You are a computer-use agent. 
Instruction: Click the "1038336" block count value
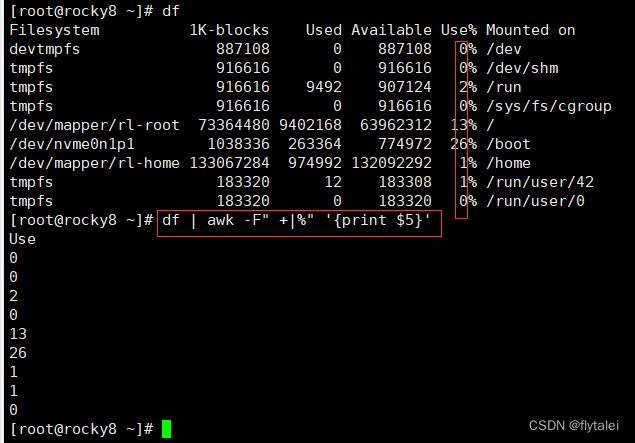[238, 144]
